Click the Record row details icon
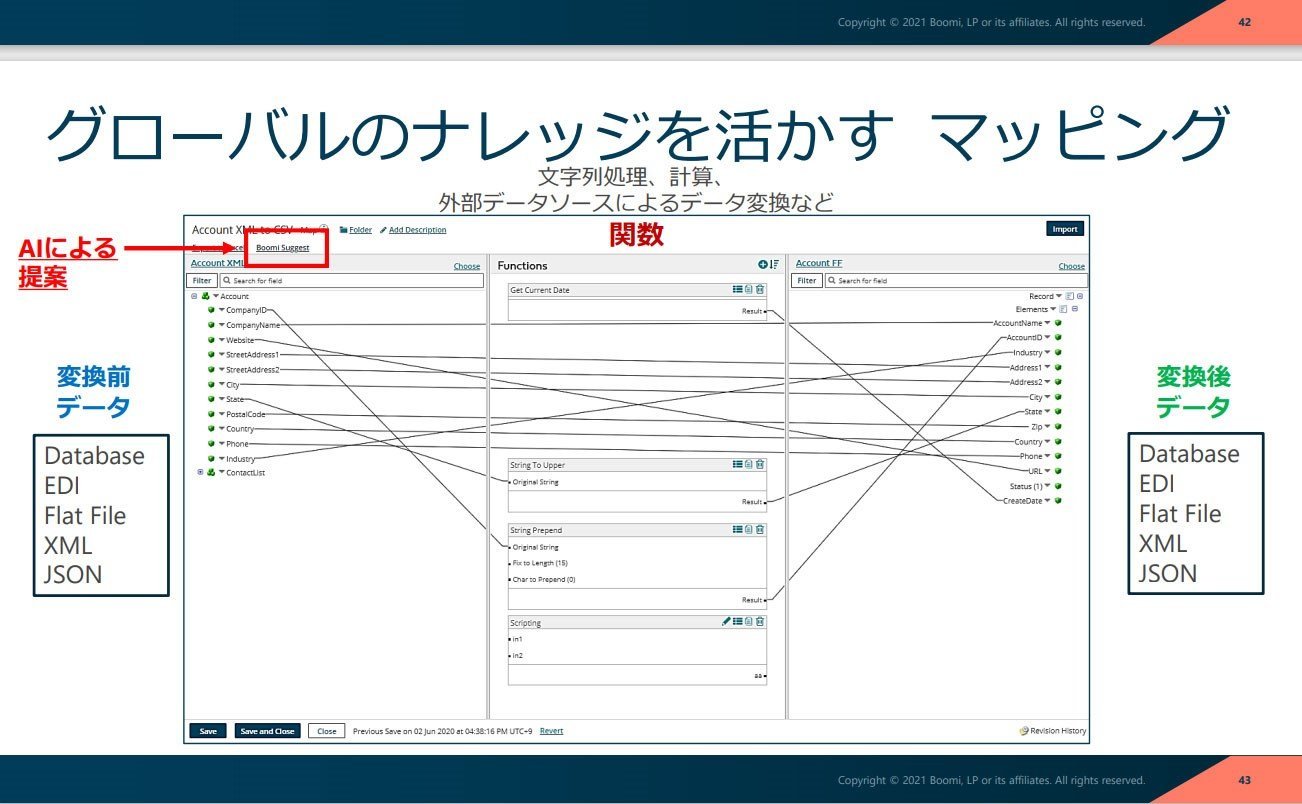Image resolution: width=1302 pixels, height=804 pixels. tap(1069, 296)
